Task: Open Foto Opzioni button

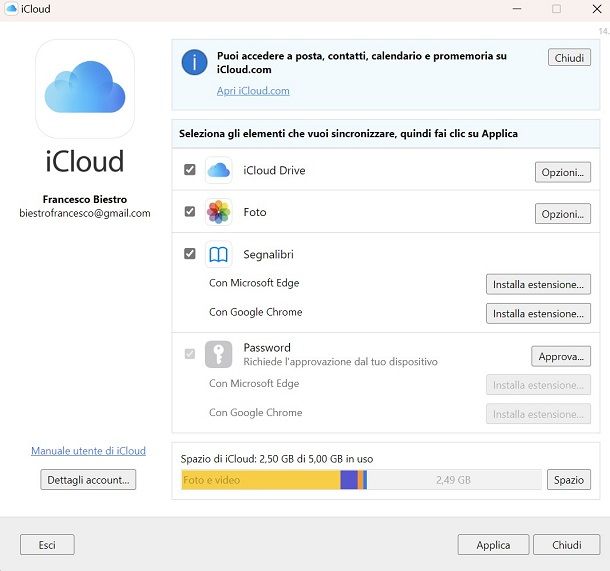Action: pos(563,214)
